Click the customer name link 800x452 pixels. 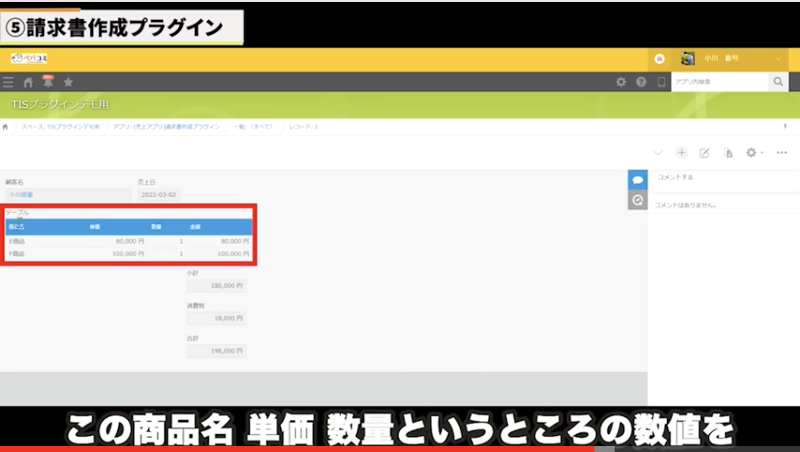tap(20, 195)
